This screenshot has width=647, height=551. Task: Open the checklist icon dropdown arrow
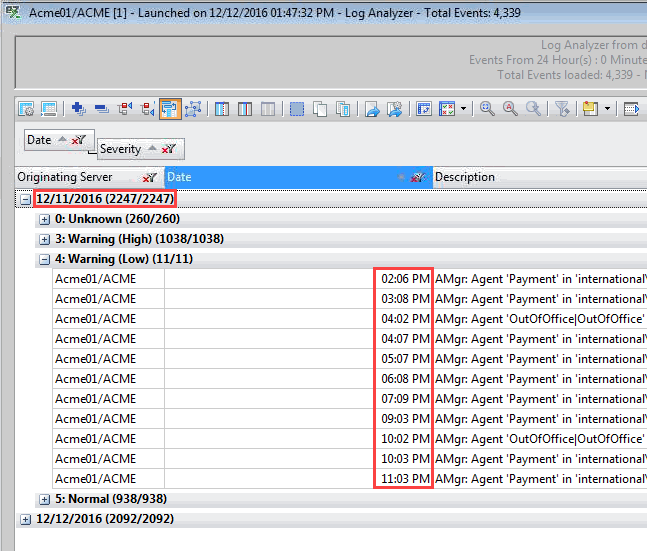tap(464, 108)
